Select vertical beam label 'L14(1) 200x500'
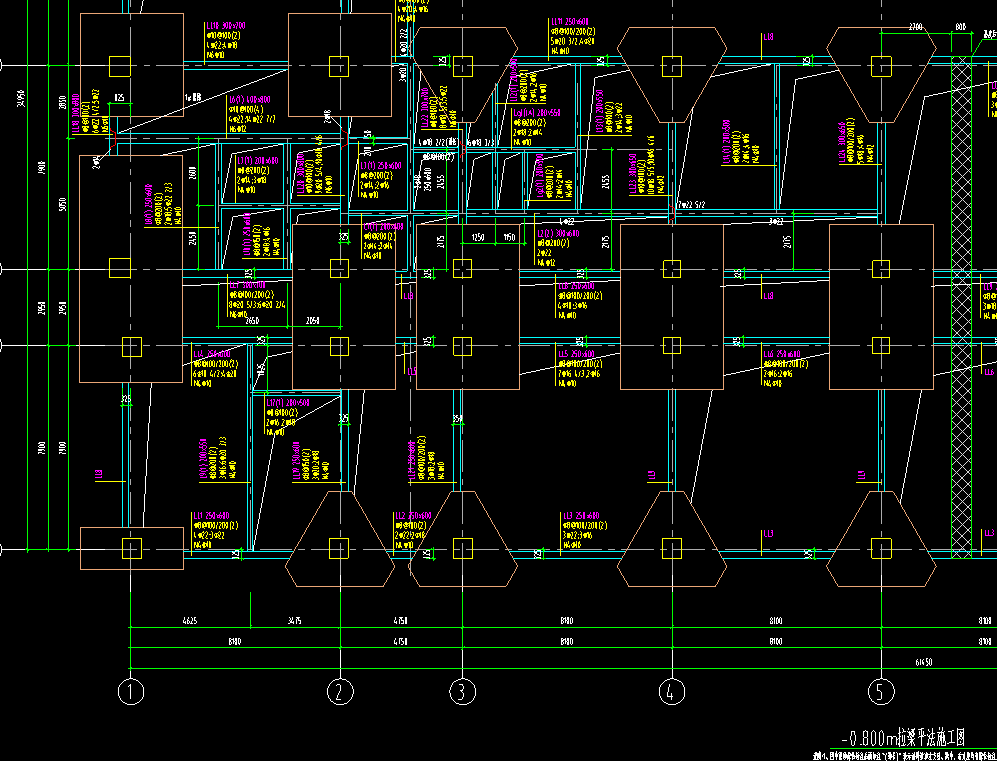997x761 pixels. point(725,142)
